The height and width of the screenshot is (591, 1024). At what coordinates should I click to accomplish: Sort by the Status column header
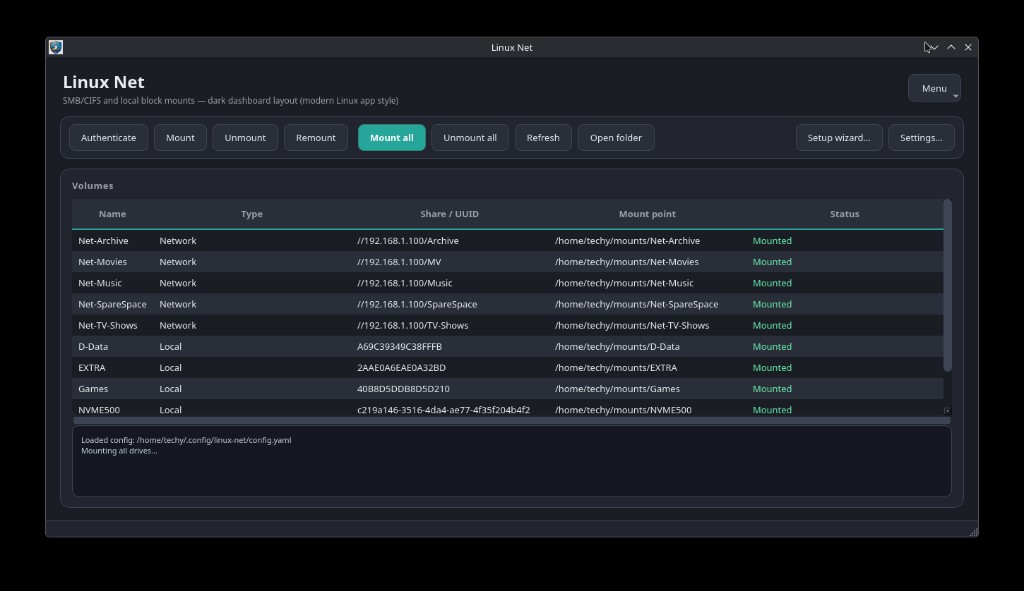click(844, 214)
